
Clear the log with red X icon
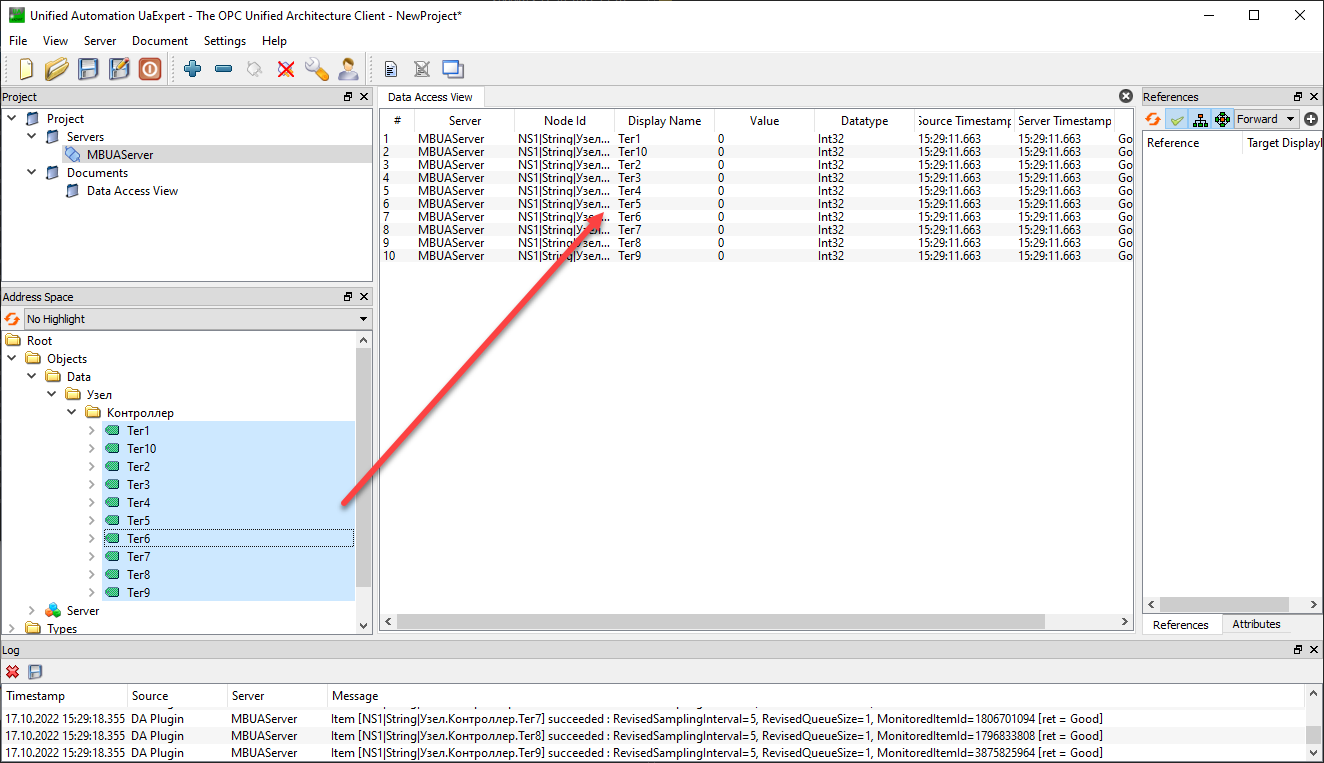coord(13,672)
